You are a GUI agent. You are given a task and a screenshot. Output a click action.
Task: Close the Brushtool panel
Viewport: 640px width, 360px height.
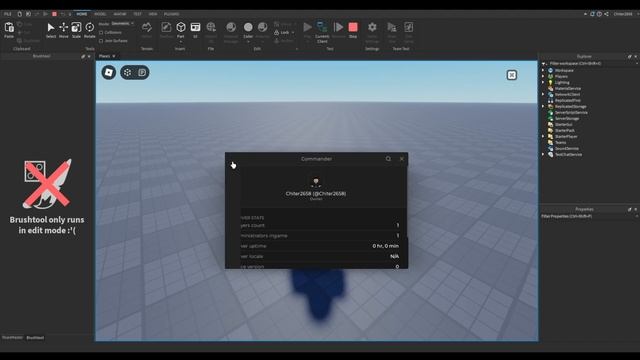pyautogui.click(x=89, y=56)
